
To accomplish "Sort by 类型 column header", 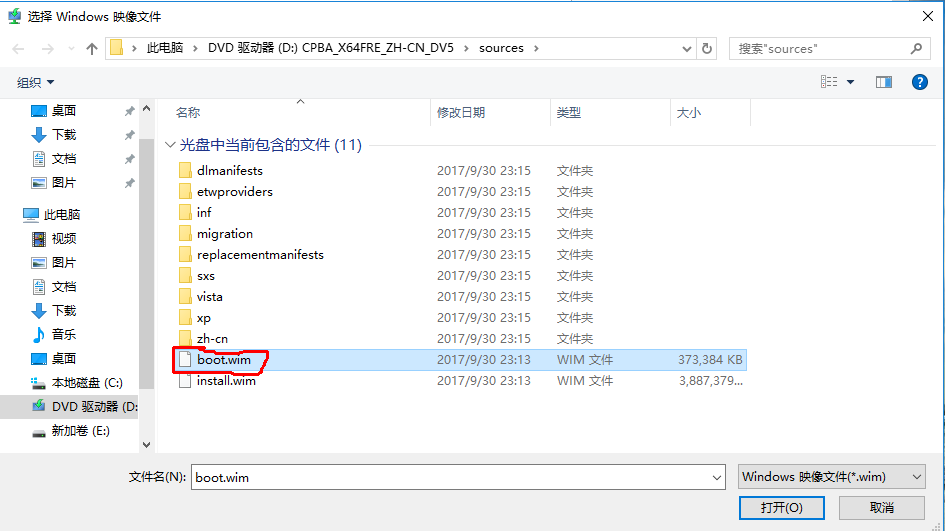I will pos(568,113).
